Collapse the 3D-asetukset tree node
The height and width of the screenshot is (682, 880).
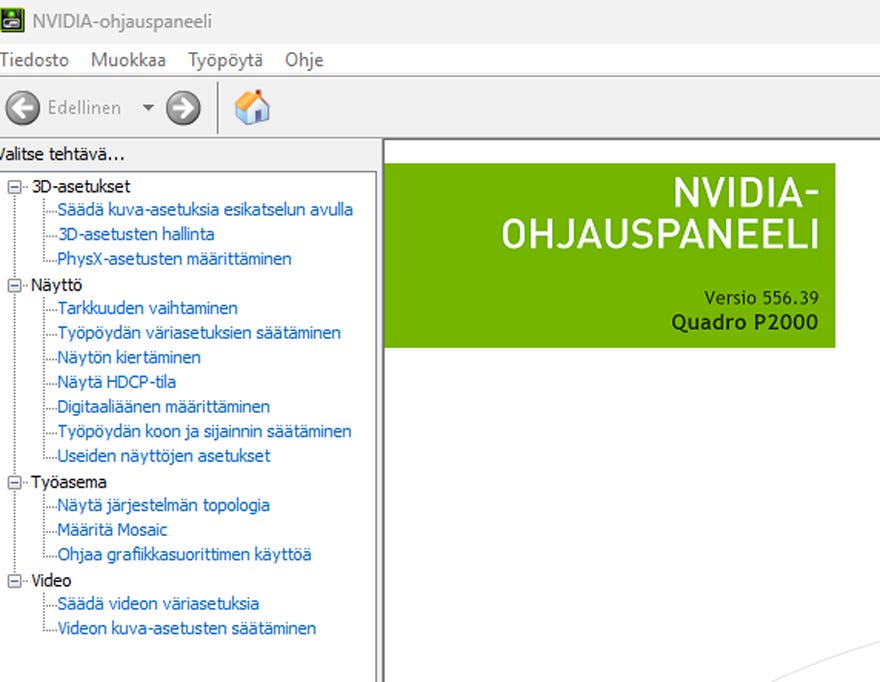[x=15, y=187]
